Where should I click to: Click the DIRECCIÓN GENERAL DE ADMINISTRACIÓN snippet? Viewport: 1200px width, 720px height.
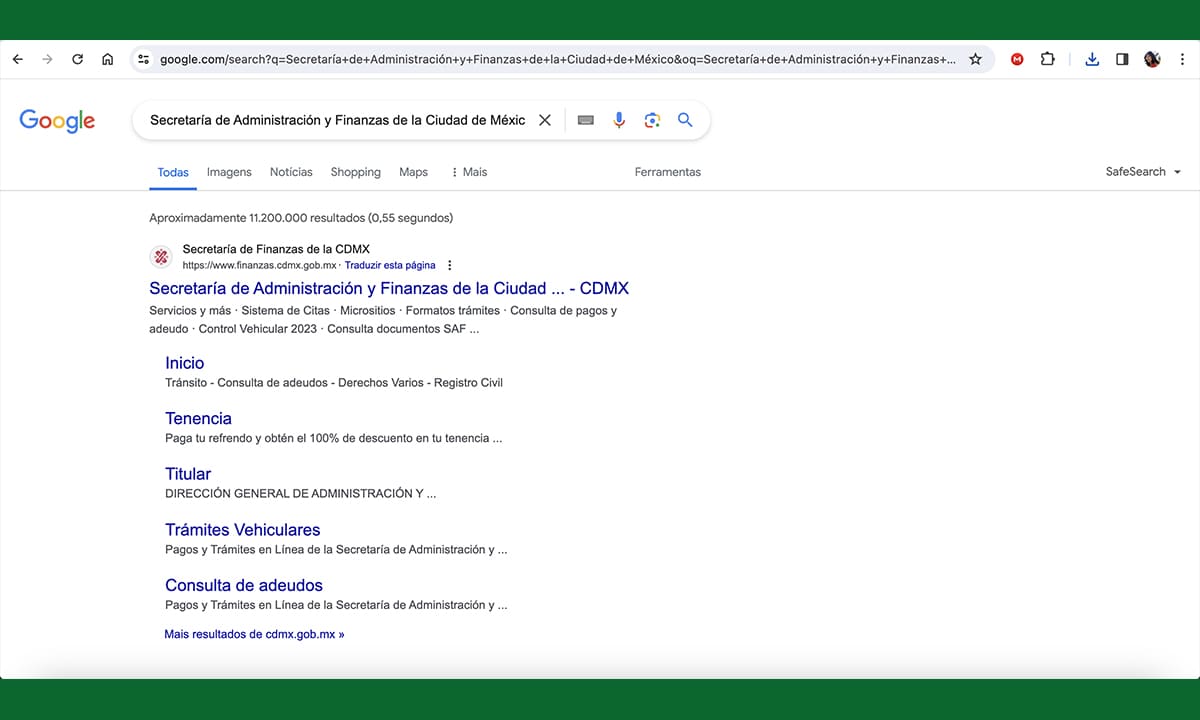(x=300, y=494)
